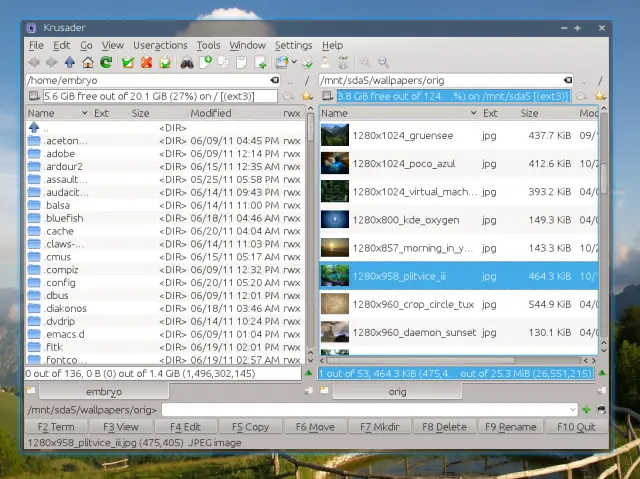Reload panel with green refresh icon
Screen dimensions: 640x479
point(106,62)
